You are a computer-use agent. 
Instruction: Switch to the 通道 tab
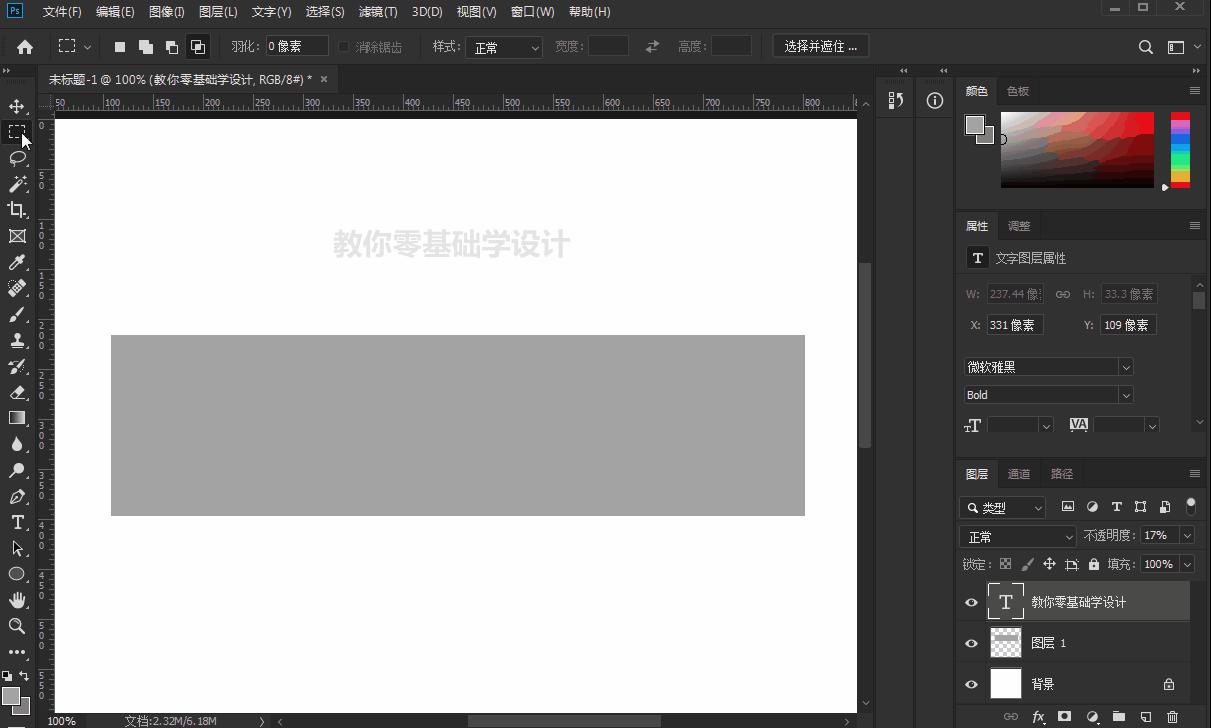1019,473
